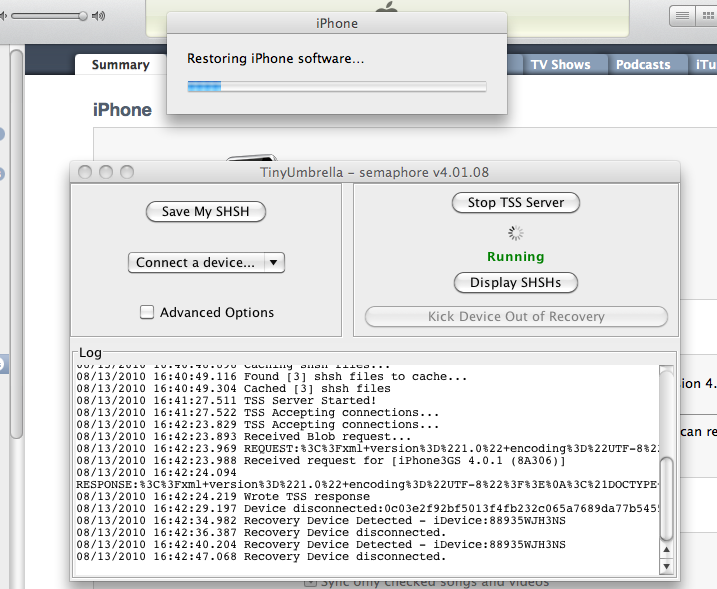Minimize the TinyUmbrella window
This screenshot has width=717, height=589.
pyautogui.click(x=106, y=172)
